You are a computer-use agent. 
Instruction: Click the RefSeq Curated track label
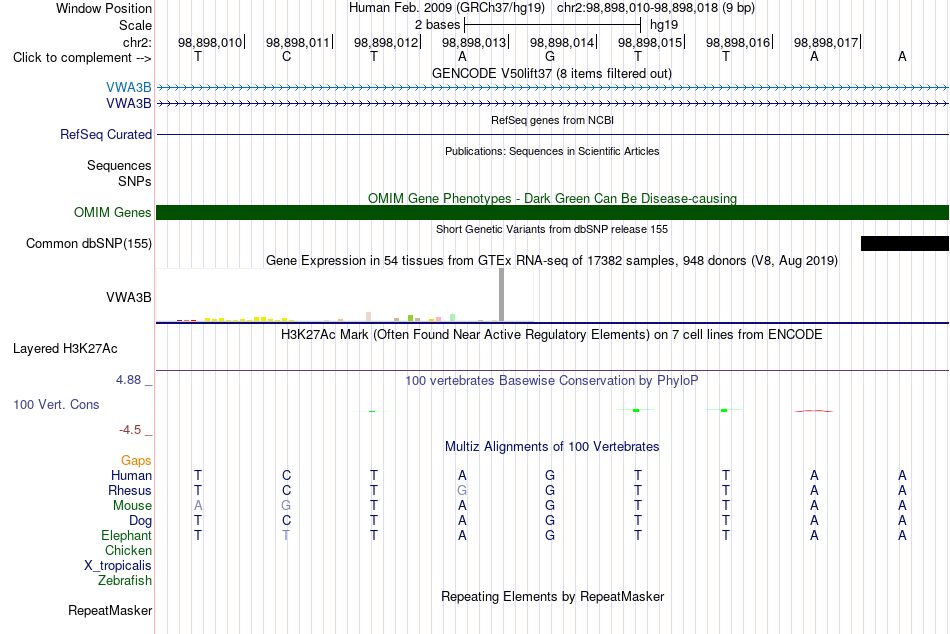tap(105, 135)
